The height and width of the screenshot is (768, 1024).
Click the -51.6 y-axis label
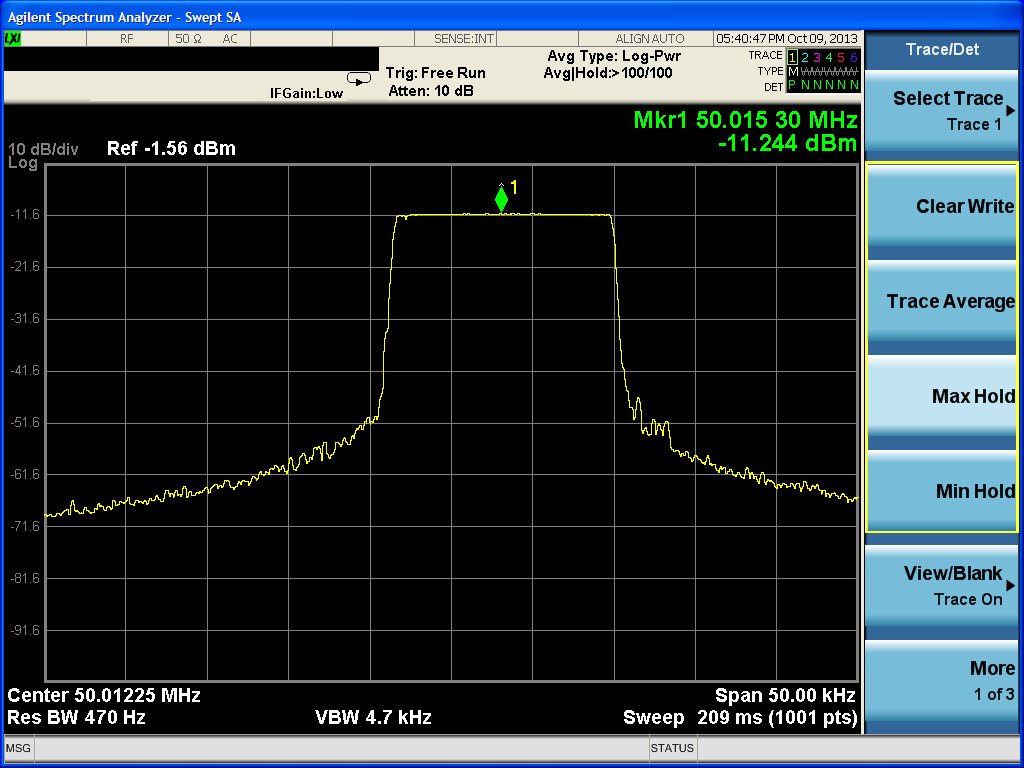(25, 423)
